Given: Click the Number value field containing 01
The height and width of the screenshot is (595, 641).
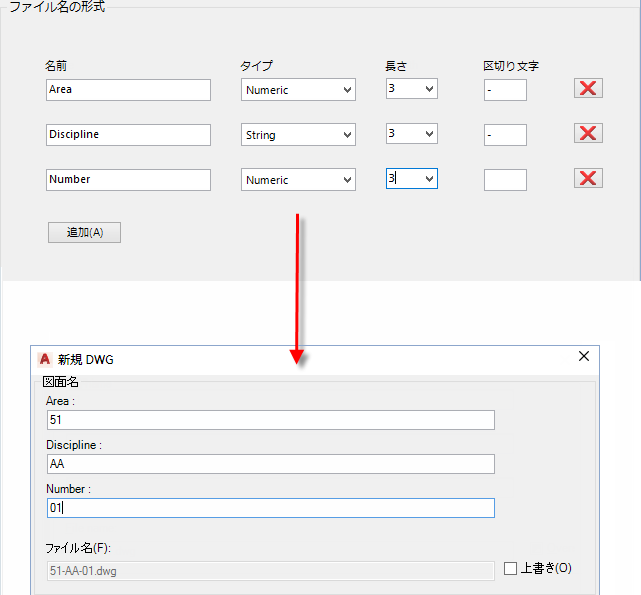Looking at the screenshot, I should coord(271,508).
